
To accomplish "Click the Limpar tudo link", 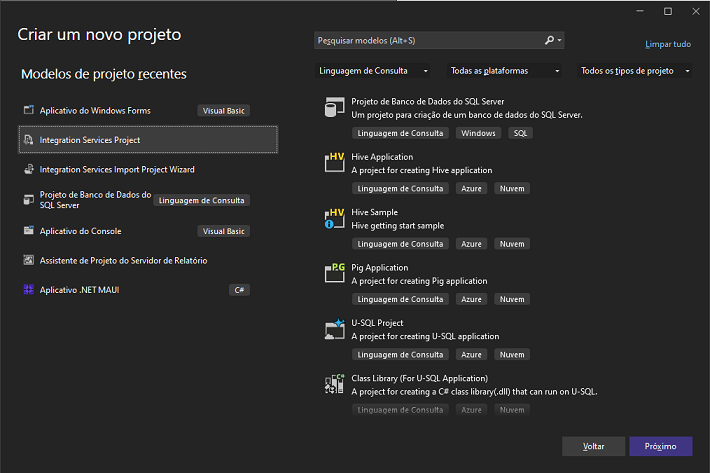I will pyautogui.click(x=668, y=44).
